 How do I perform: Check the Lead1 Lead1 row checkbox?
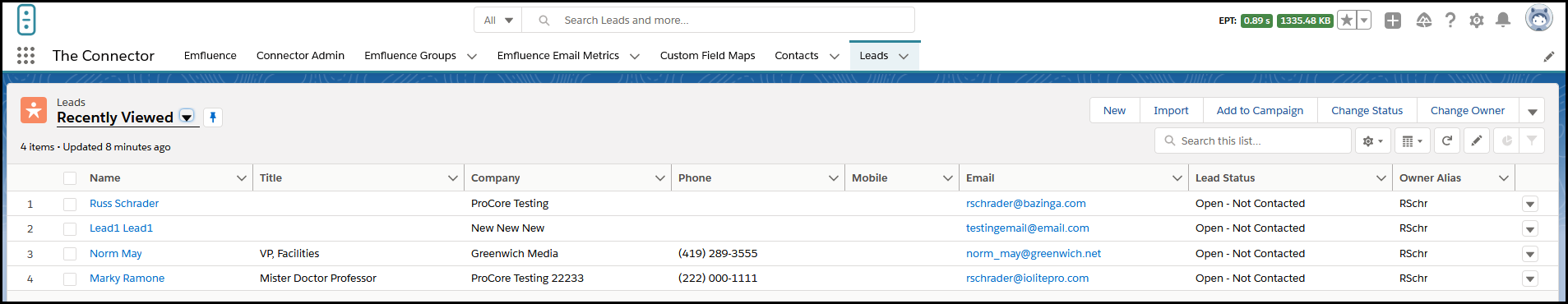coord(70,228)
